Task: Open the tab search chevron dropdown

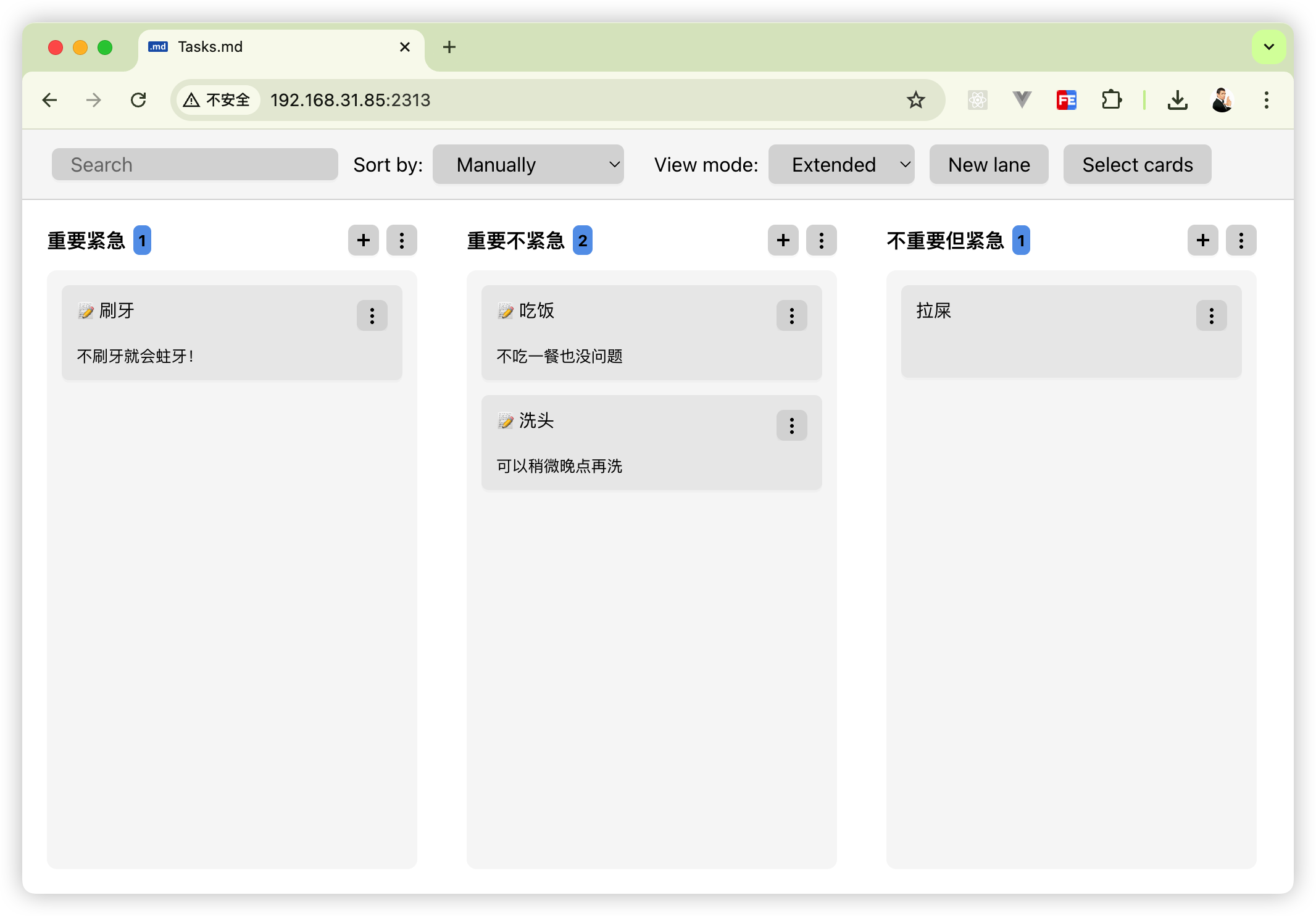Action: (x=1268, y=47)
